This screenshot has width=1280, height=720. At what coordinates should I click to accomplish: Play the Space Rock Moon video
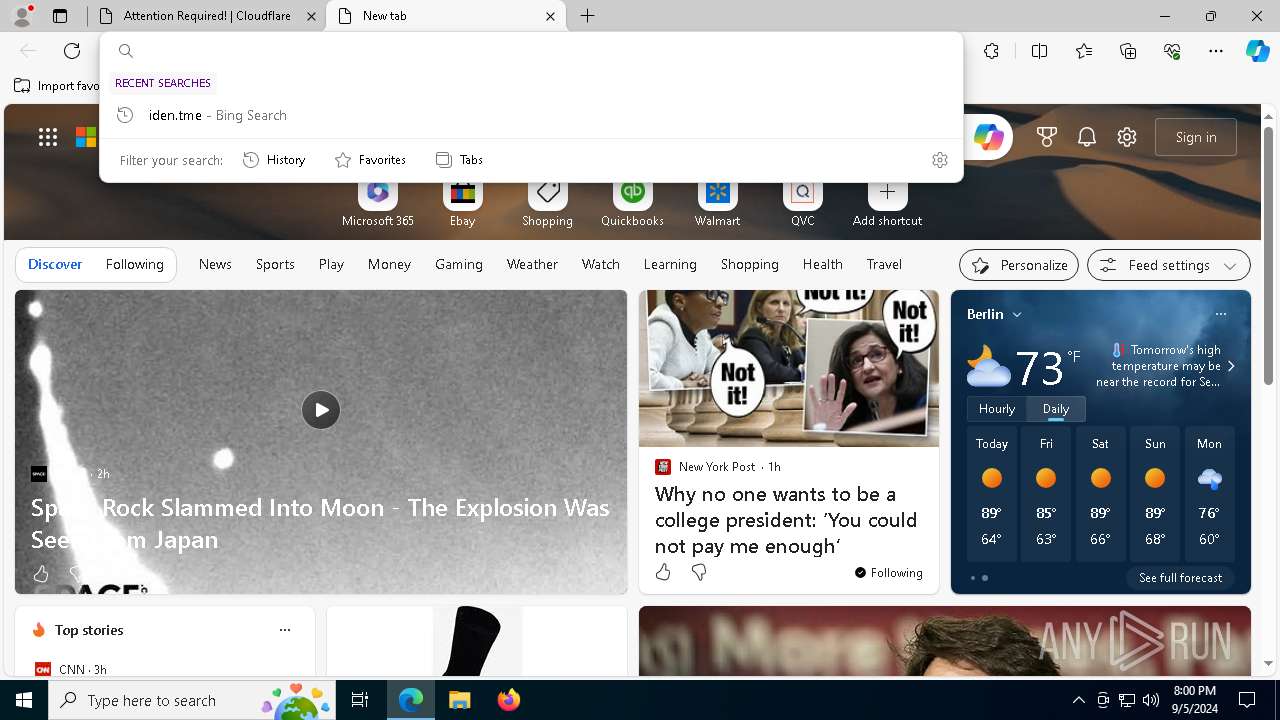(x=321, y=410)
